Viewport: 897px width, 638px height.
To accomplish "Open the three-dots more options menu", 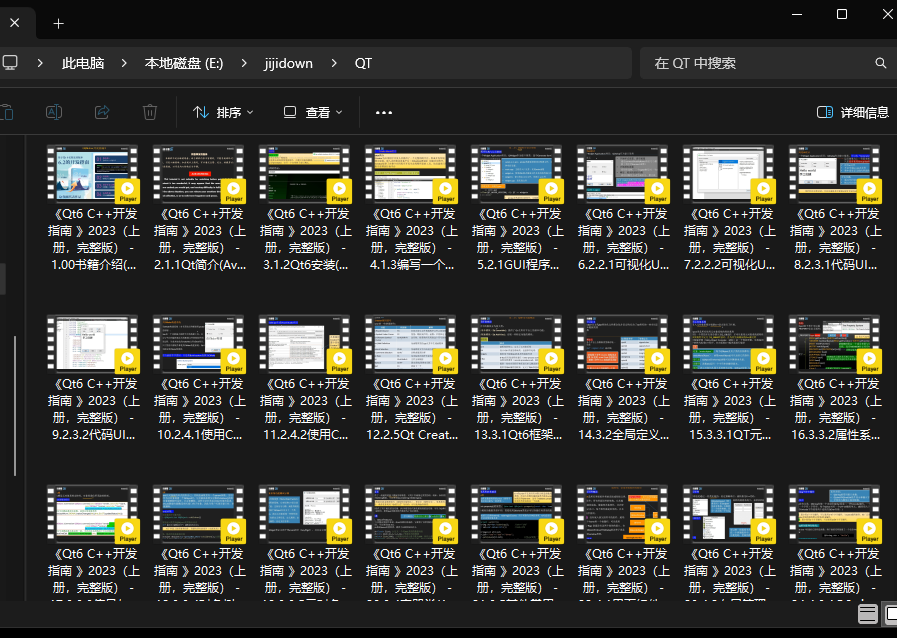I will coord(384,112).
